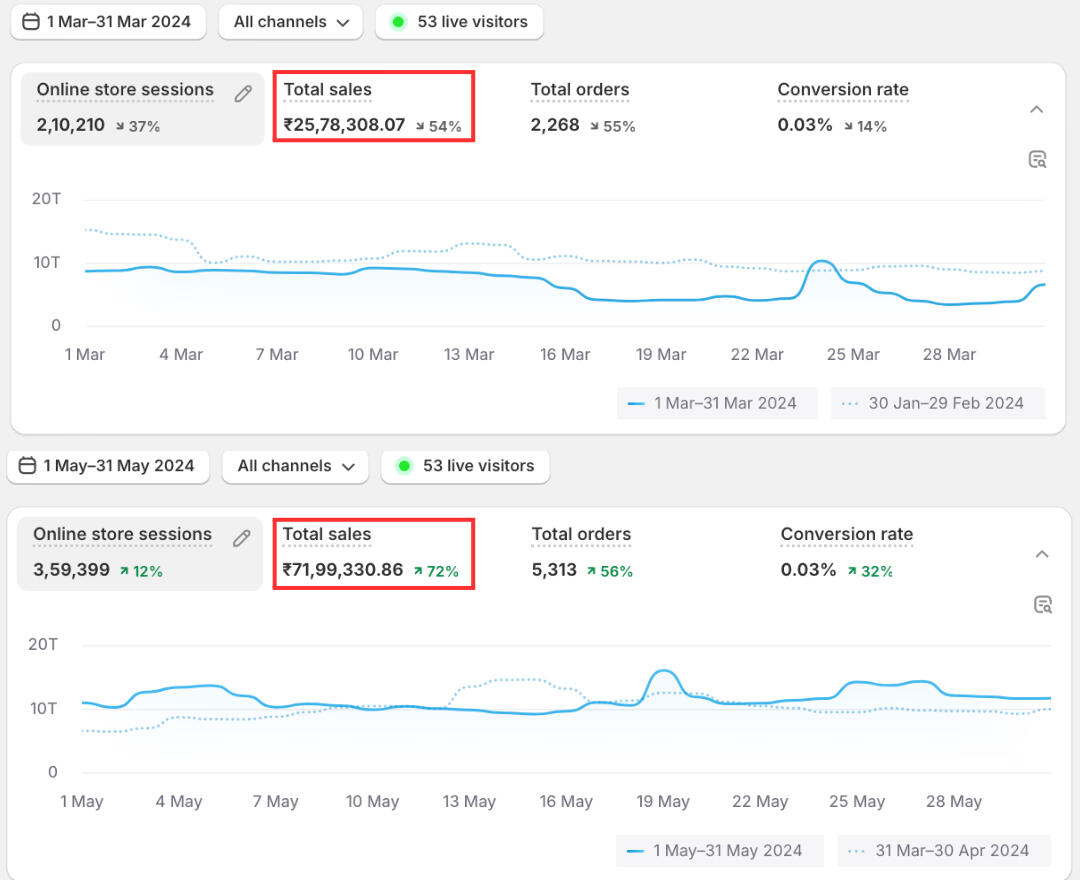The image size is (1080, 880).
Task: Click the 53 live visitors button at top
Action: pyautogui.click(x=459, y=22)
